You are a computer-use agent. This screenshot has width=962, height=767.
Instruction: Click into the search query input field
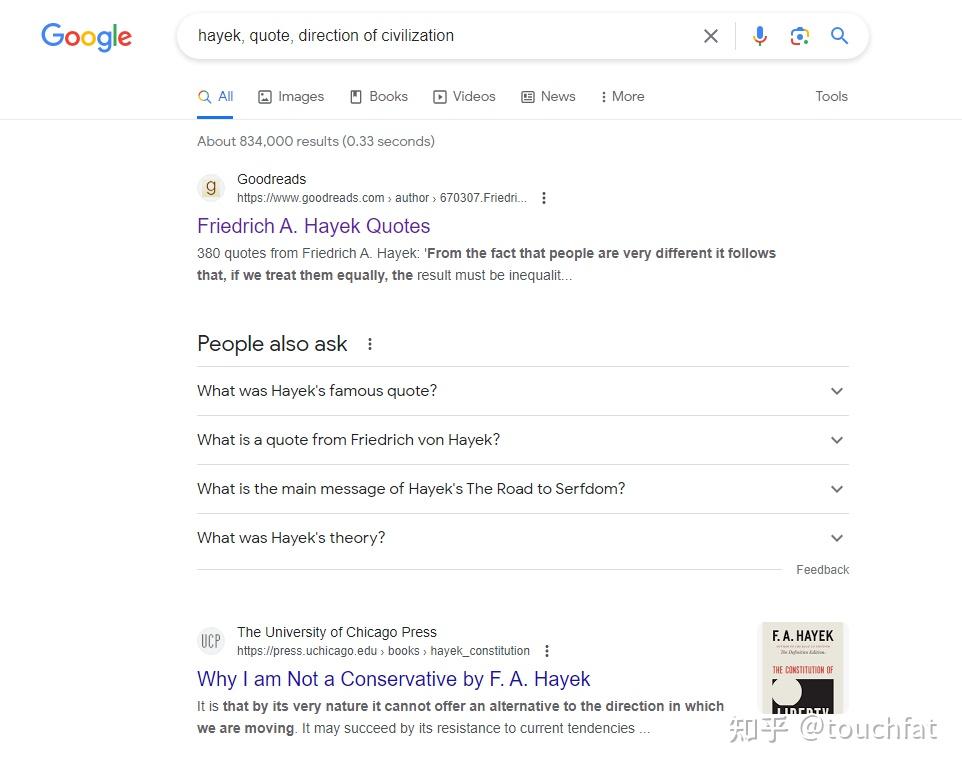click(440, 36)
